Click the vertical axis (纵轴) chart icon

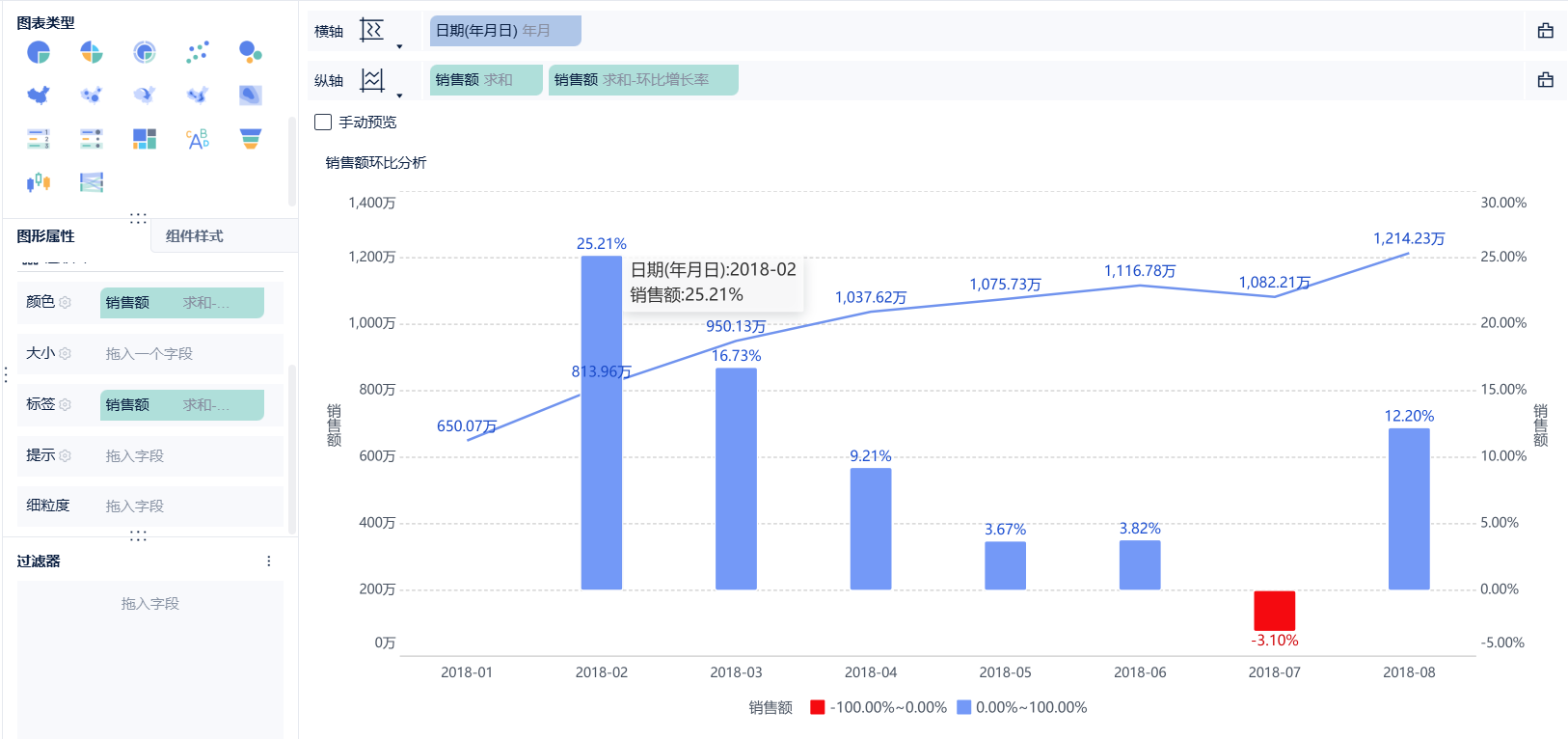coord(371,80)
